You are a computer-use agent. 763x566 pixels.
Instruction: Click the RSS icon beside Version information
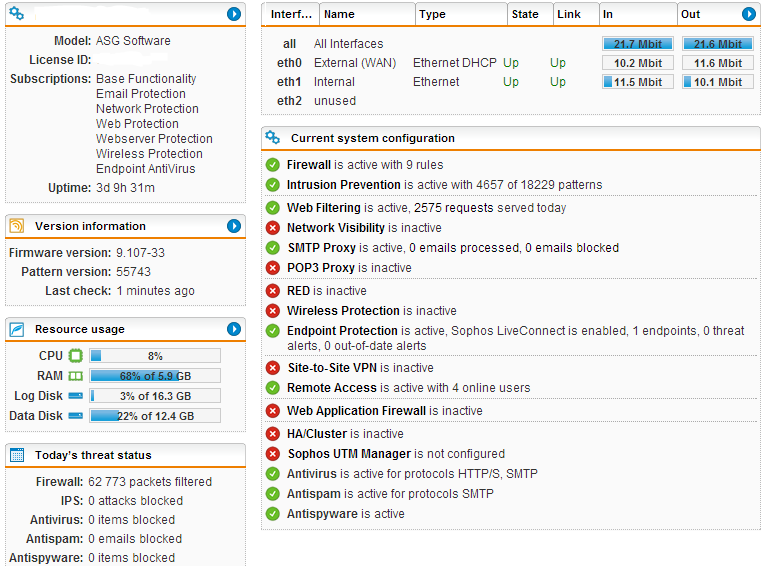click(x=17, y=226)
